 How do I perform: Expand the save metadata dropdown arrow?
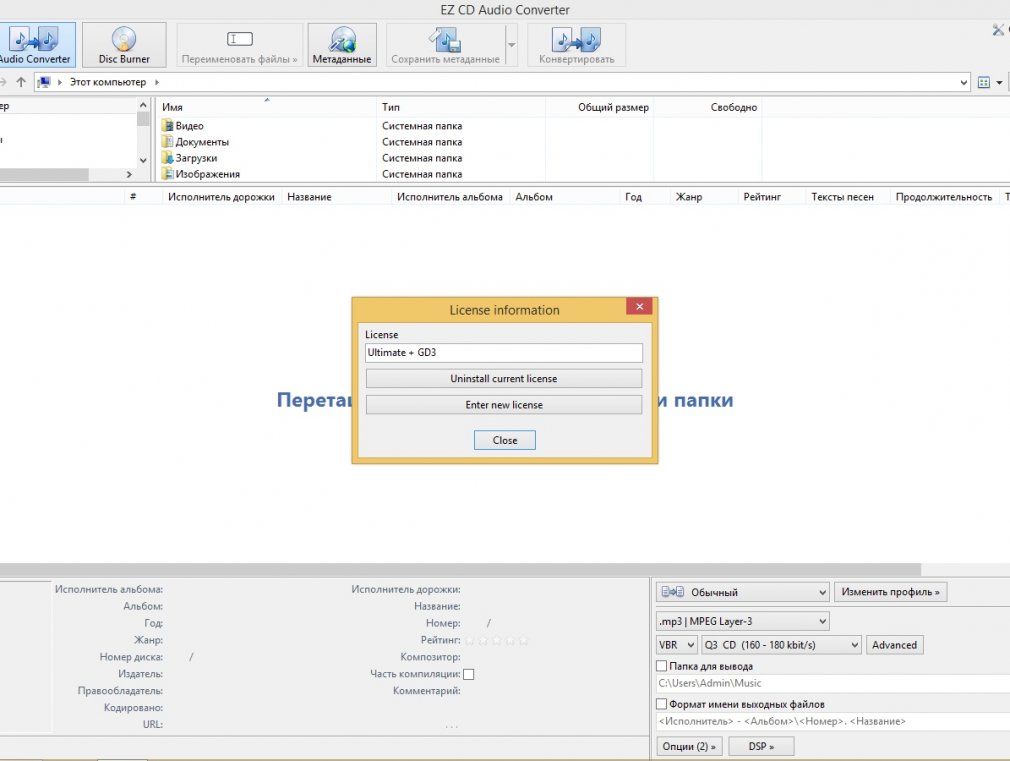pyautogui.click(x=511, y=44)
